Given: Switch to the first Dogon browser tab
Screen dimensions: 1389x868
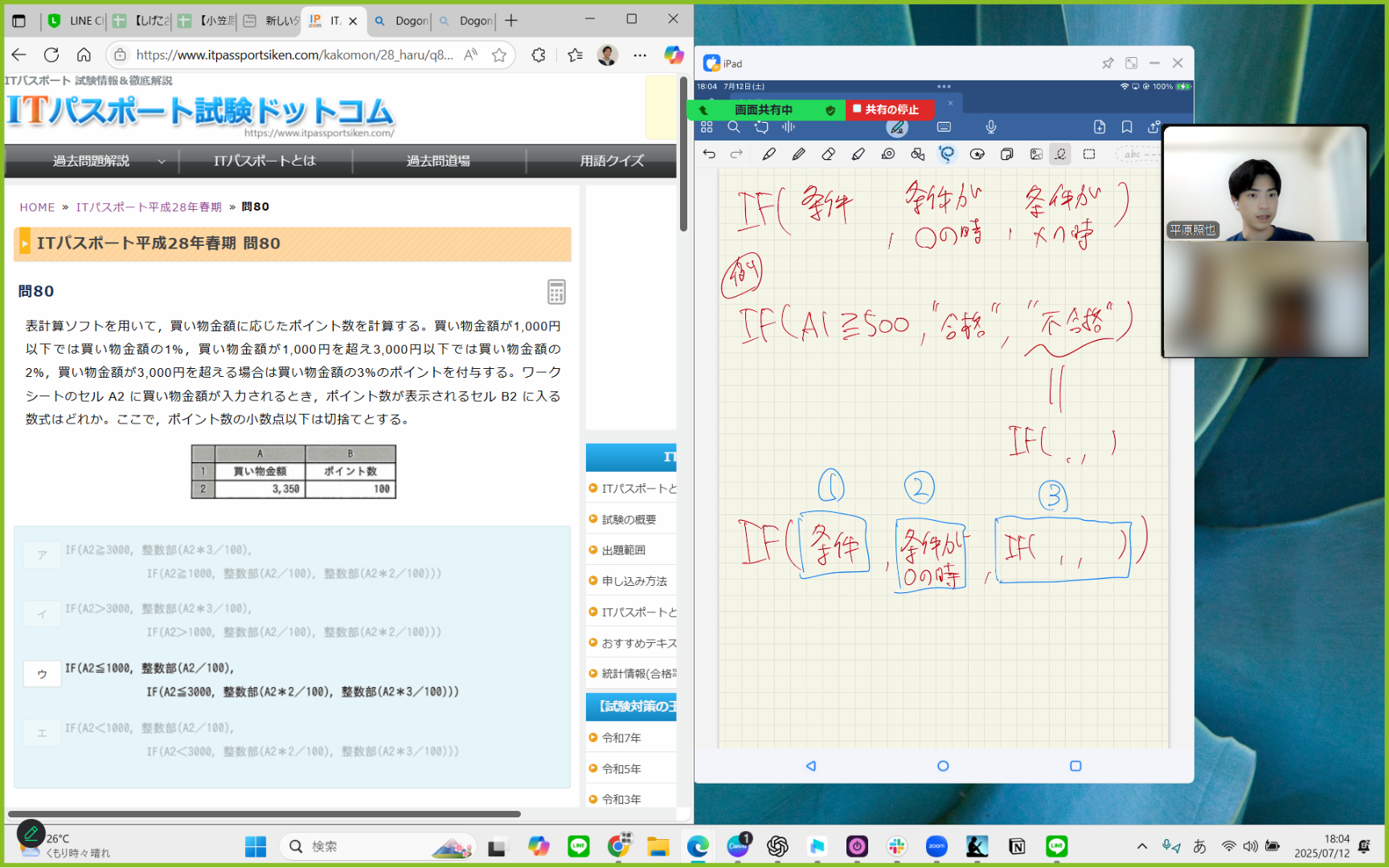Looking at the screenshot, I should [x=400, y=21].
